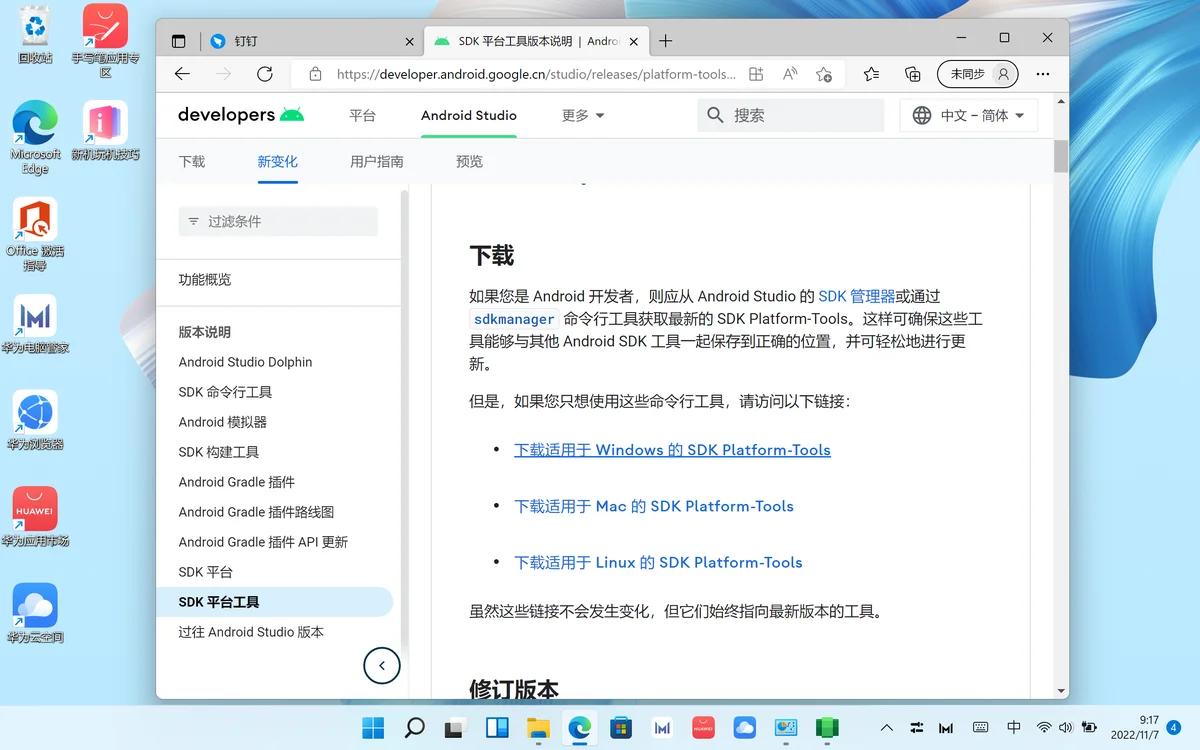Click the page vertical scrollbar thumb
This screenshot has width=1200, height=750.
1061,157
